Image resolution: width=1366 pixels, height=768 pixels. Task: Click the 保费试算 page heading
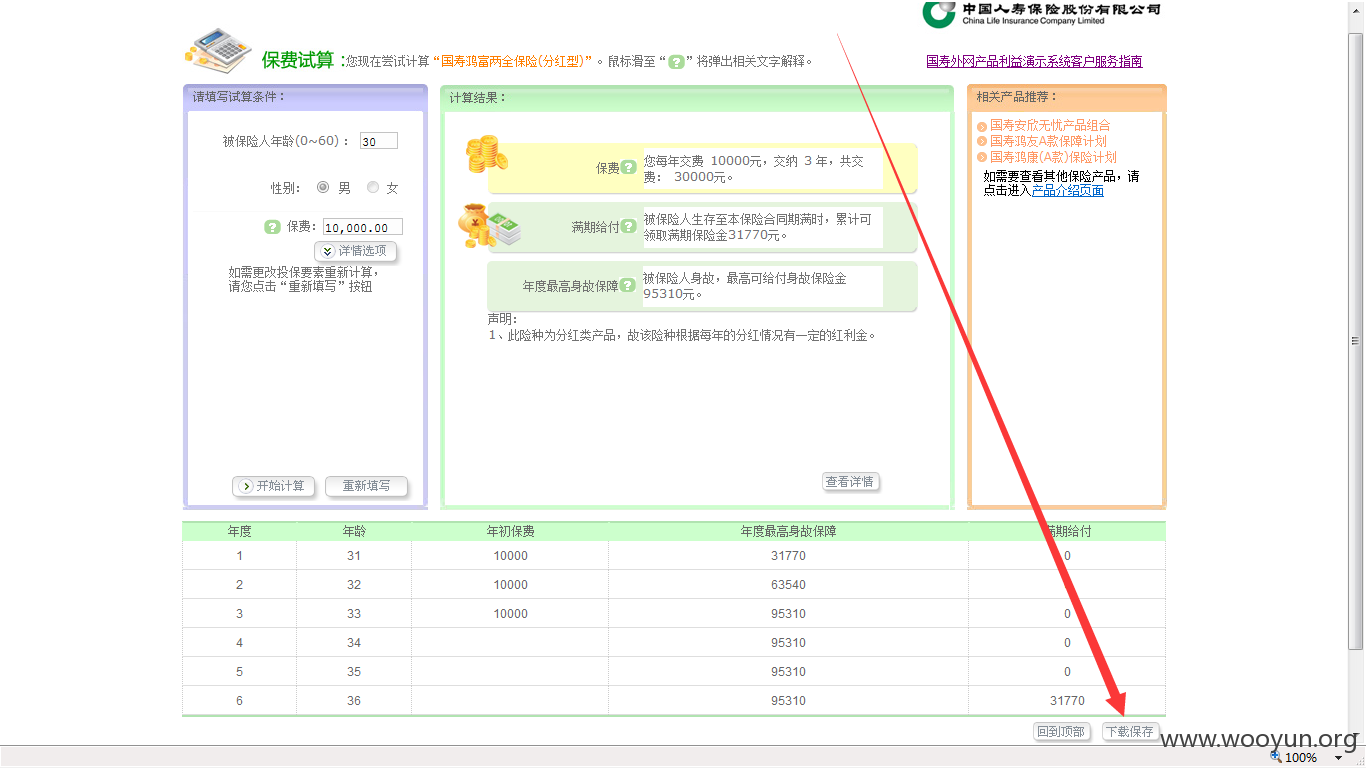(x=298, y=60)
